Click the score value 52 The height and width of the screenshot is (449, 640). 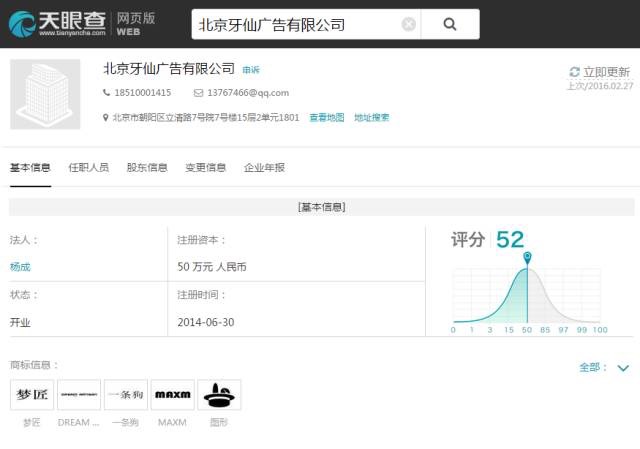tap(510, 239)
